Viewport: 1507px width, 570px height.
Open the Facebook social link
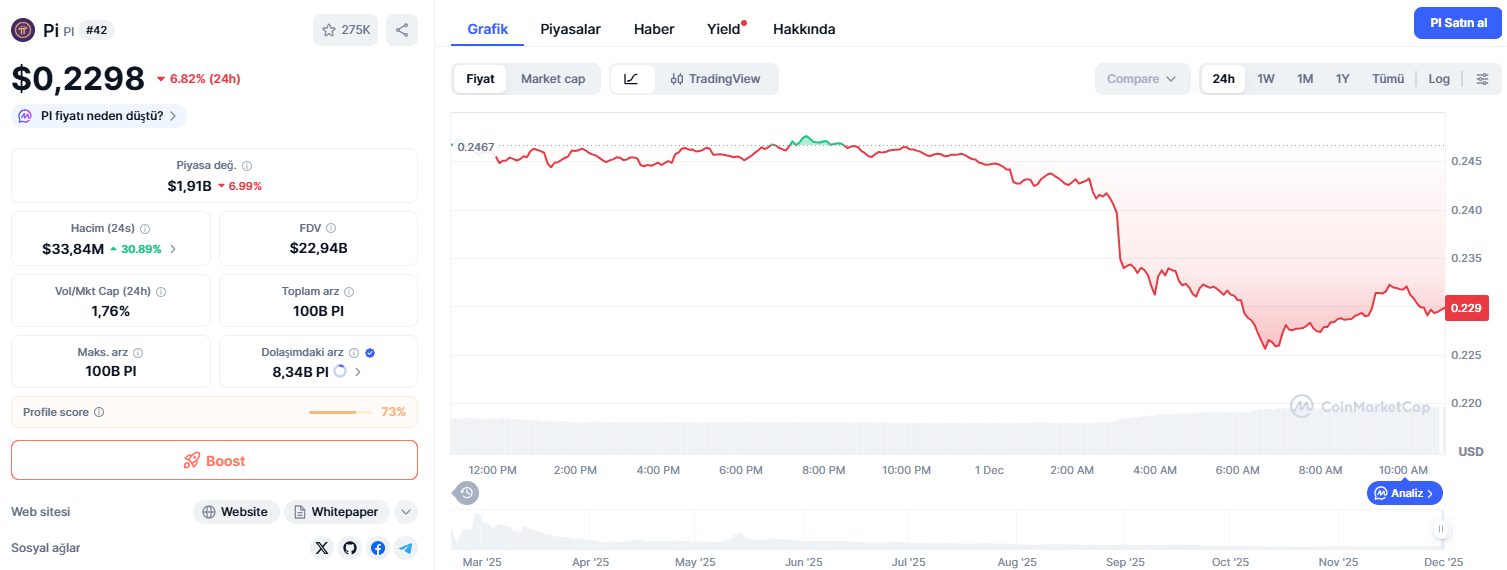[x=378, y=548]
